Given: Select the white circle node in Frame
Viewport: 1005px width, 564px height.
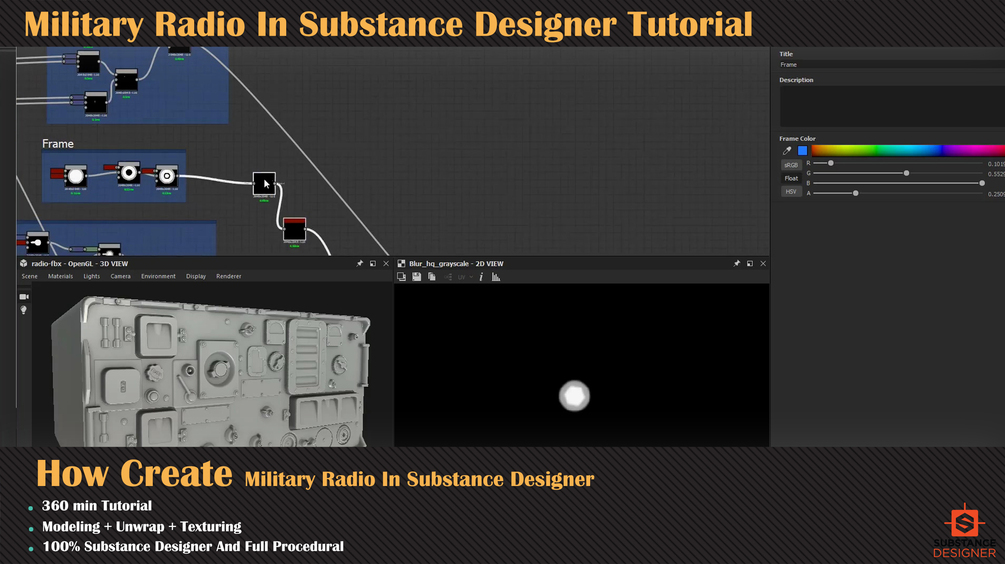Looking at the screenshot, I should 76,176.
